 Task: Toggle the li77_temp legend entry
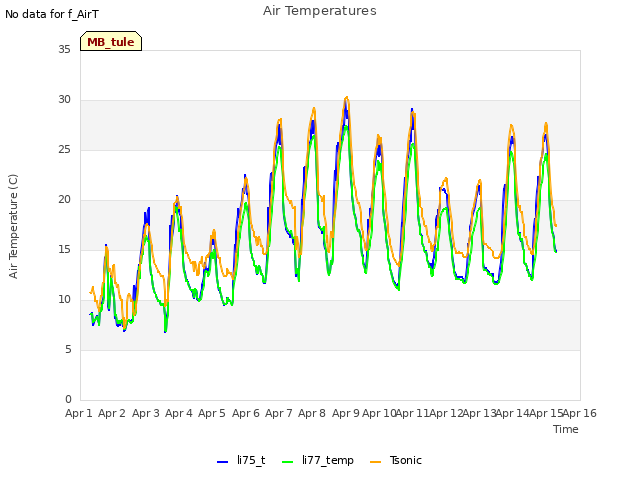tap(318, 460)
